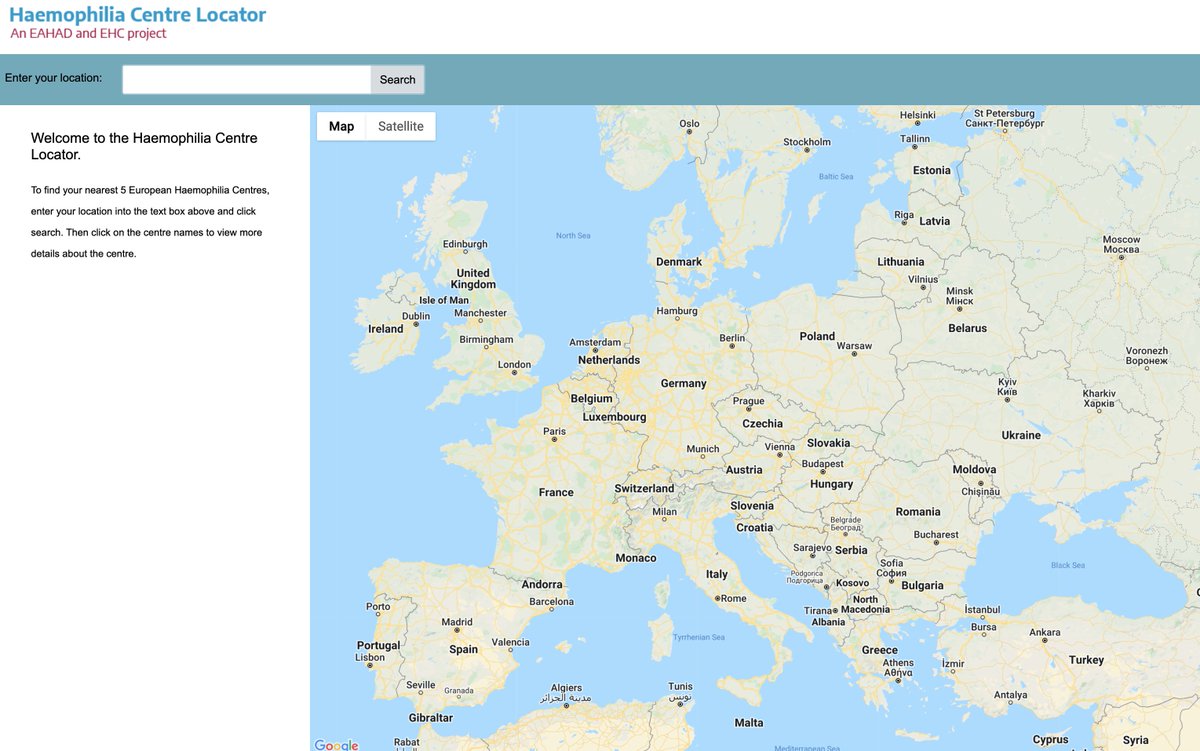Click the Lisbon city label
Image resolution: width=1200 pixels, height=751 pixels.
click(370, 657)
